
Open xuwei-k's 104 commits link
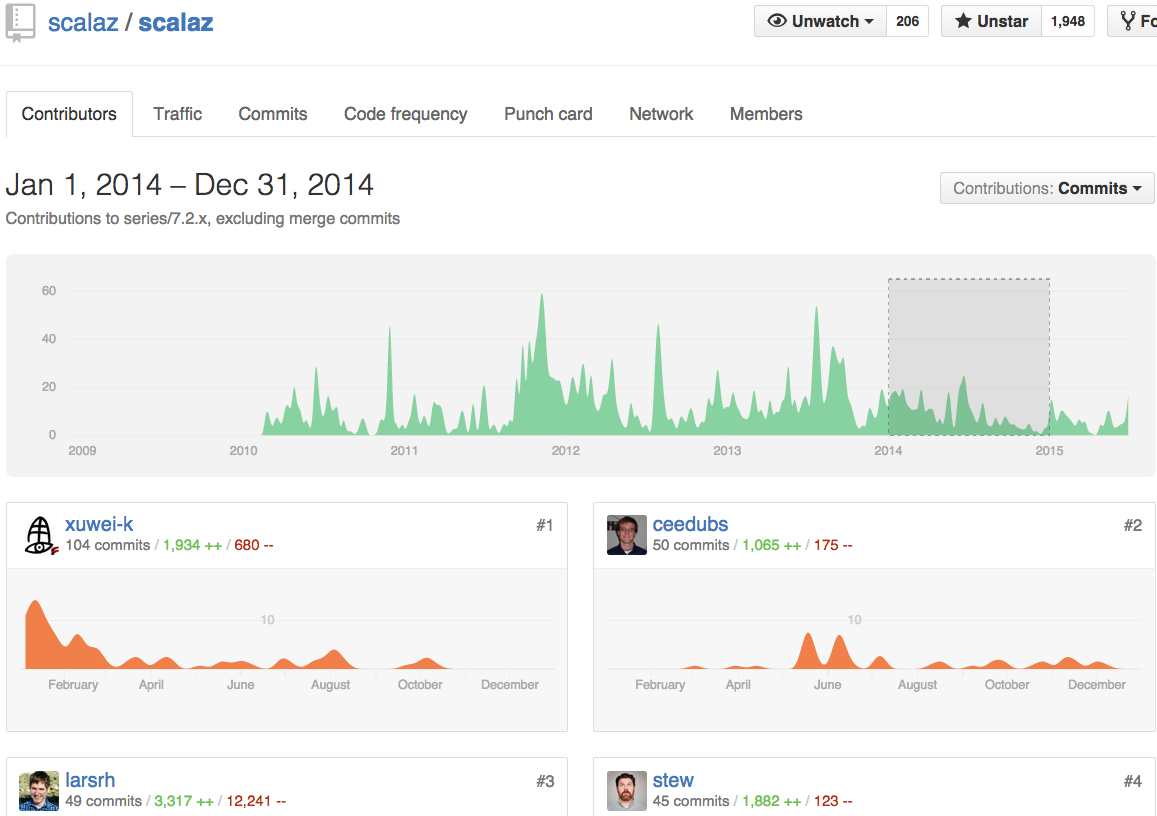pyautogui.click(x=108, y=545)
